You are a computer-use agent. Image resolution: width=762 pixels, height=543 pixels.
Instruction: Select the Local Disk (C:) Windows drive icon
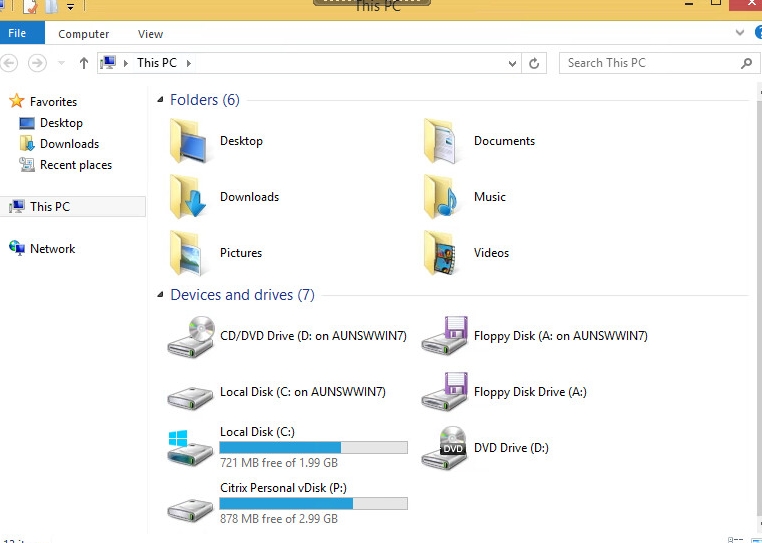pos(190,448)
